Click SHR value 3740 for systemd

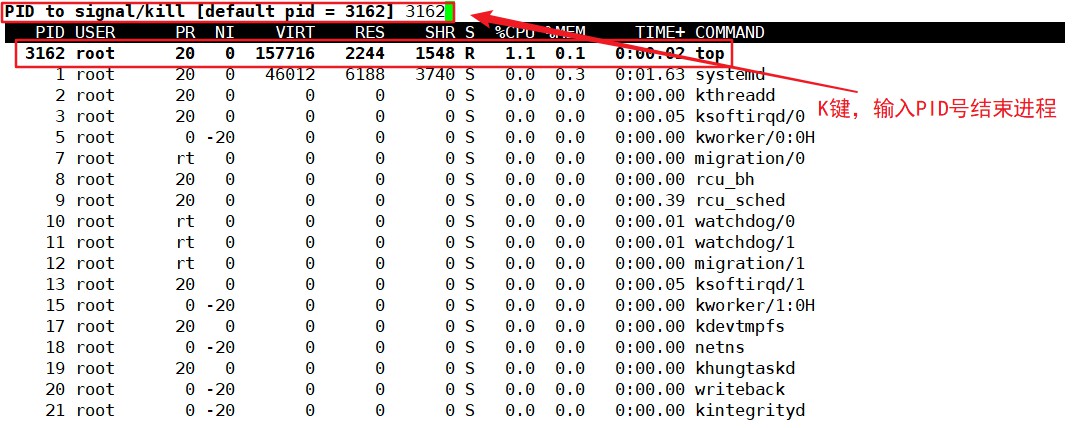point(435,75)
